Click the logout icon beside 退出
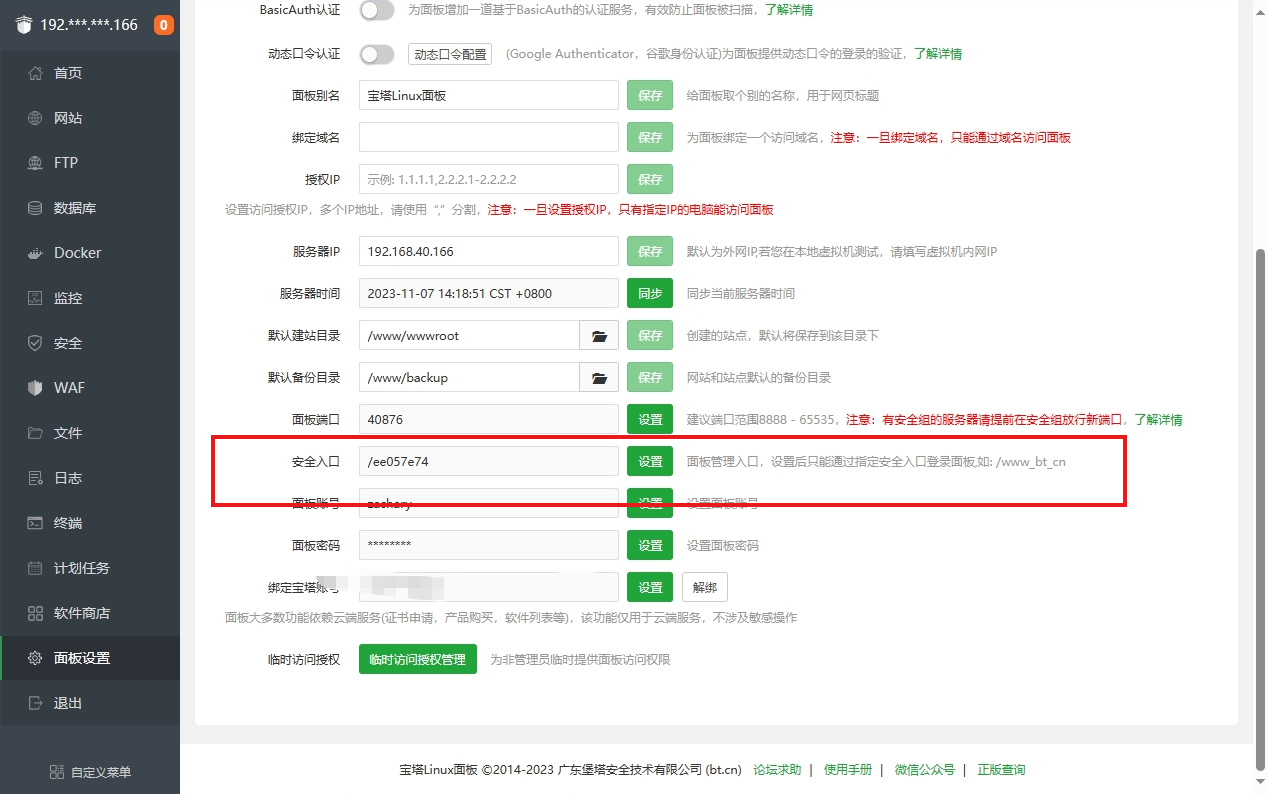The height and width of the screenshot is (794, 1268). coord(36,703)
